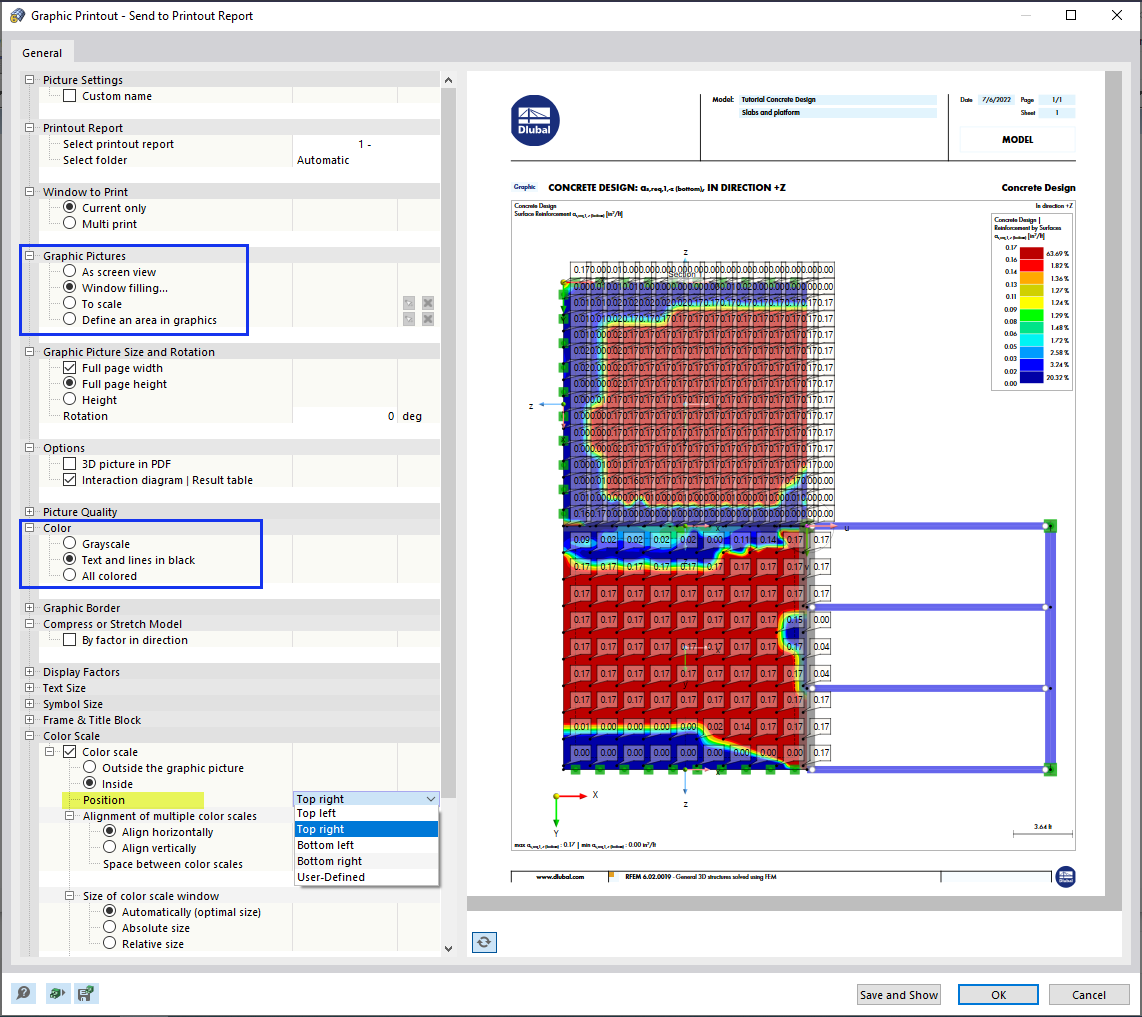Collapse the Printout Report section
Viewport: 1142px width, 1017px height.
click(x=29, y=127)
